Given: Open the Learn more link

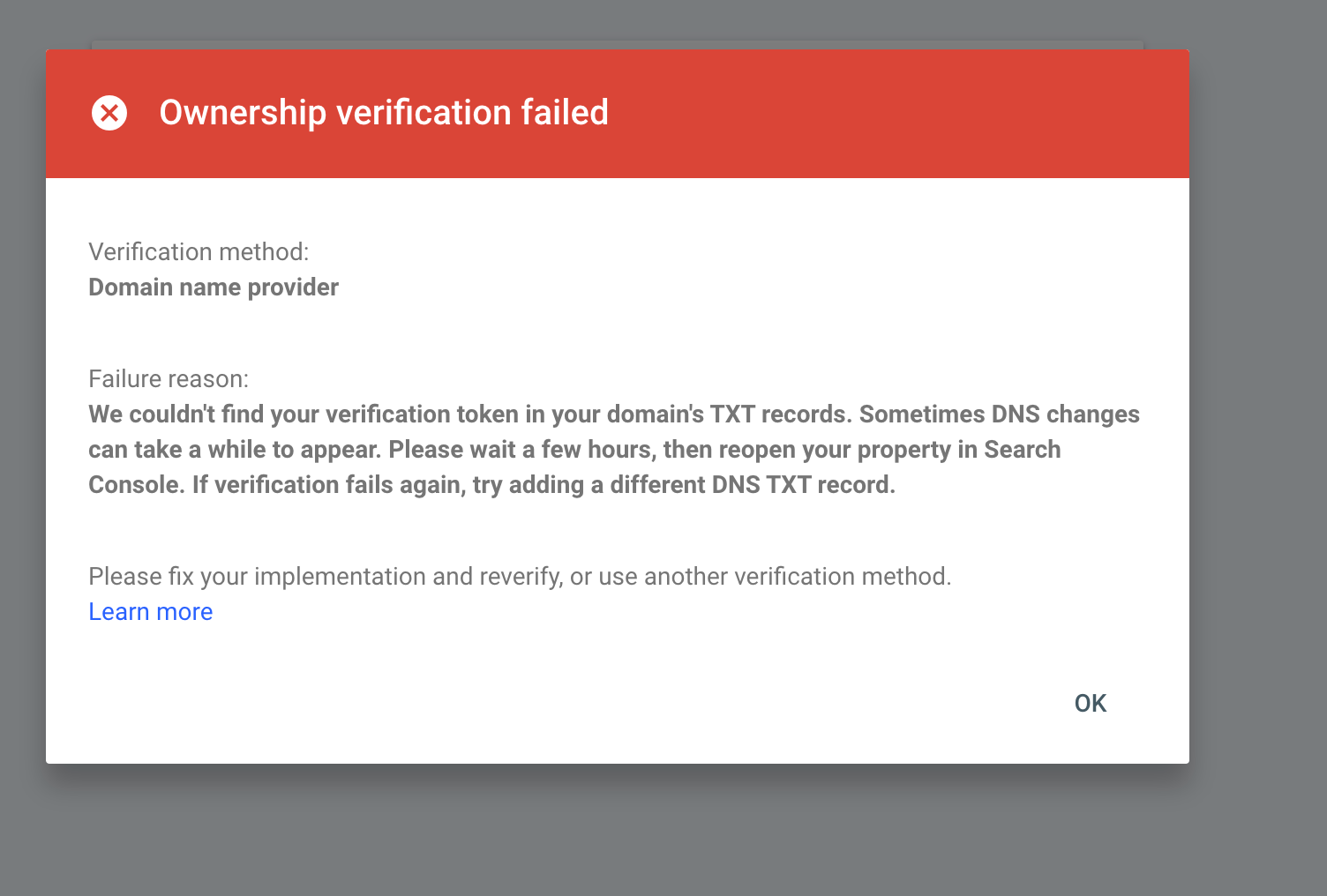Looking at the screenshot, I should [x=151, y=612].
